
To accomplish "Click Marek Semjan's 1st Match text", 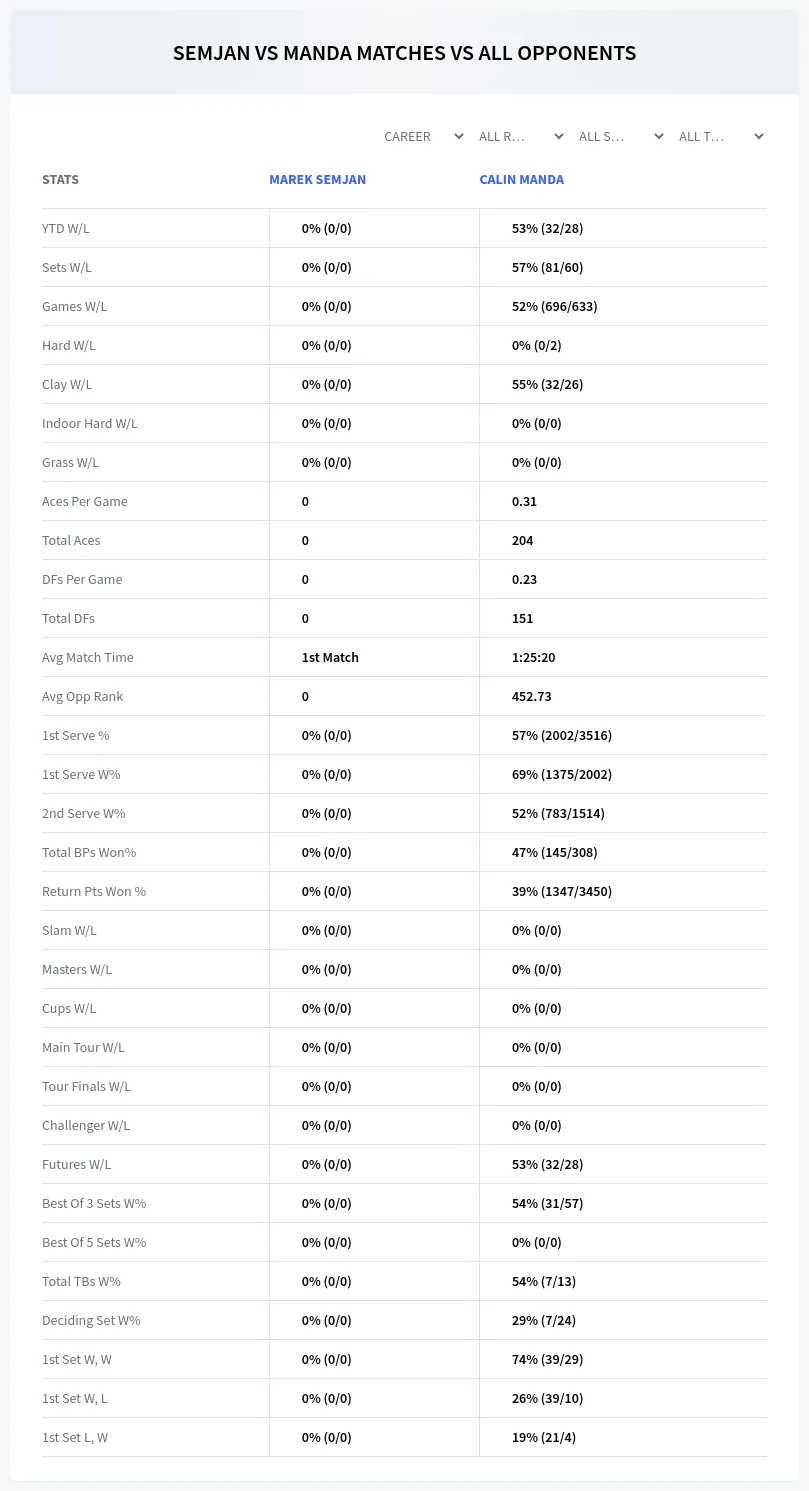I will click(330, 657).
